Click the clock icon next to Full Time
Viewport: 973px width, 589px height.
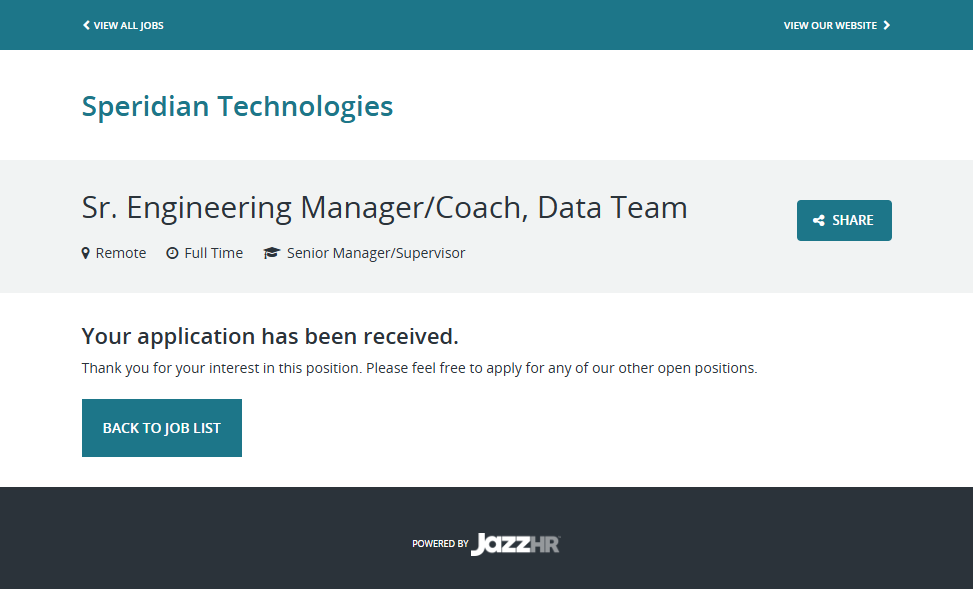[172, 253]
